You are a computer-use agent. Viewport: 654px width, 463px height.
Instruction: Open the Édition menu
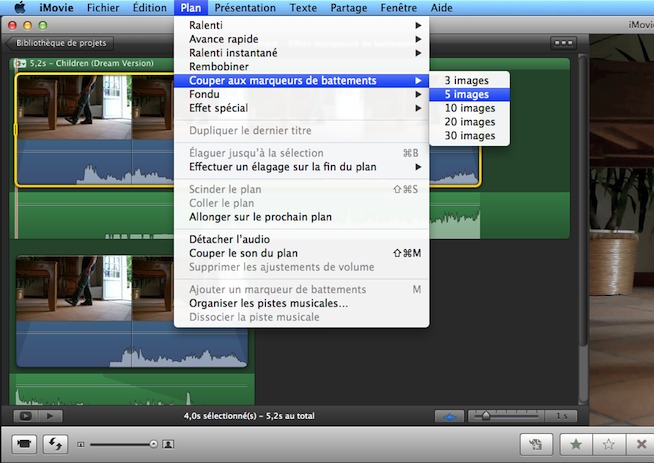149,8
